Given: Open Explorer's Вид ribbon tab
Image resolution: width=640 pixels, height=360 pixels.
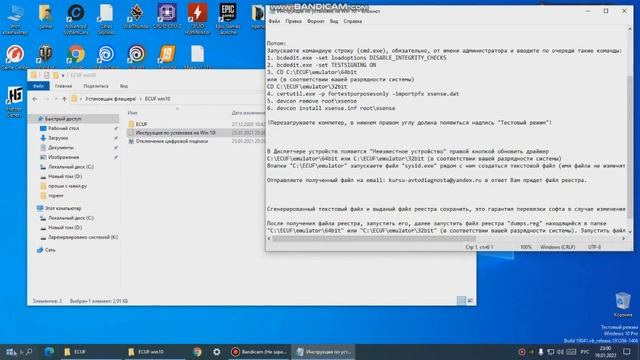Looking at the screenshot, I should (x=124, y=86).
